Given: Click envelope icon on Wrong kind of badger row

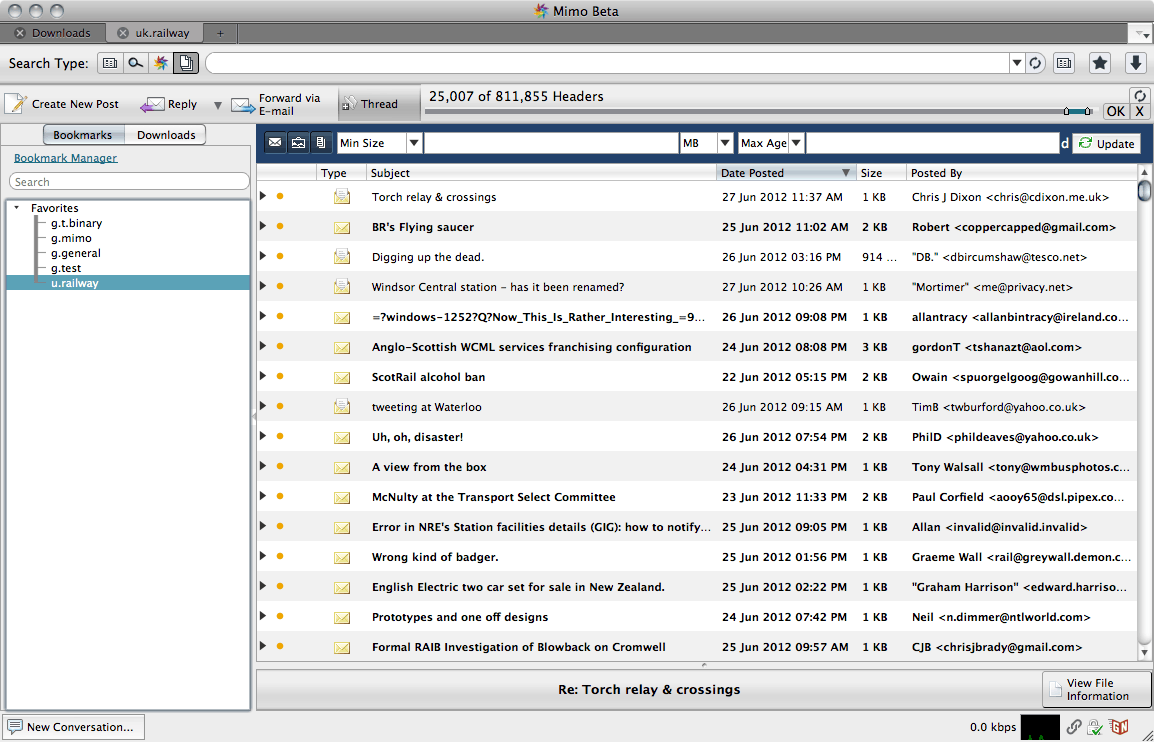Looking at the screenshot, I should tap(341, 558).
